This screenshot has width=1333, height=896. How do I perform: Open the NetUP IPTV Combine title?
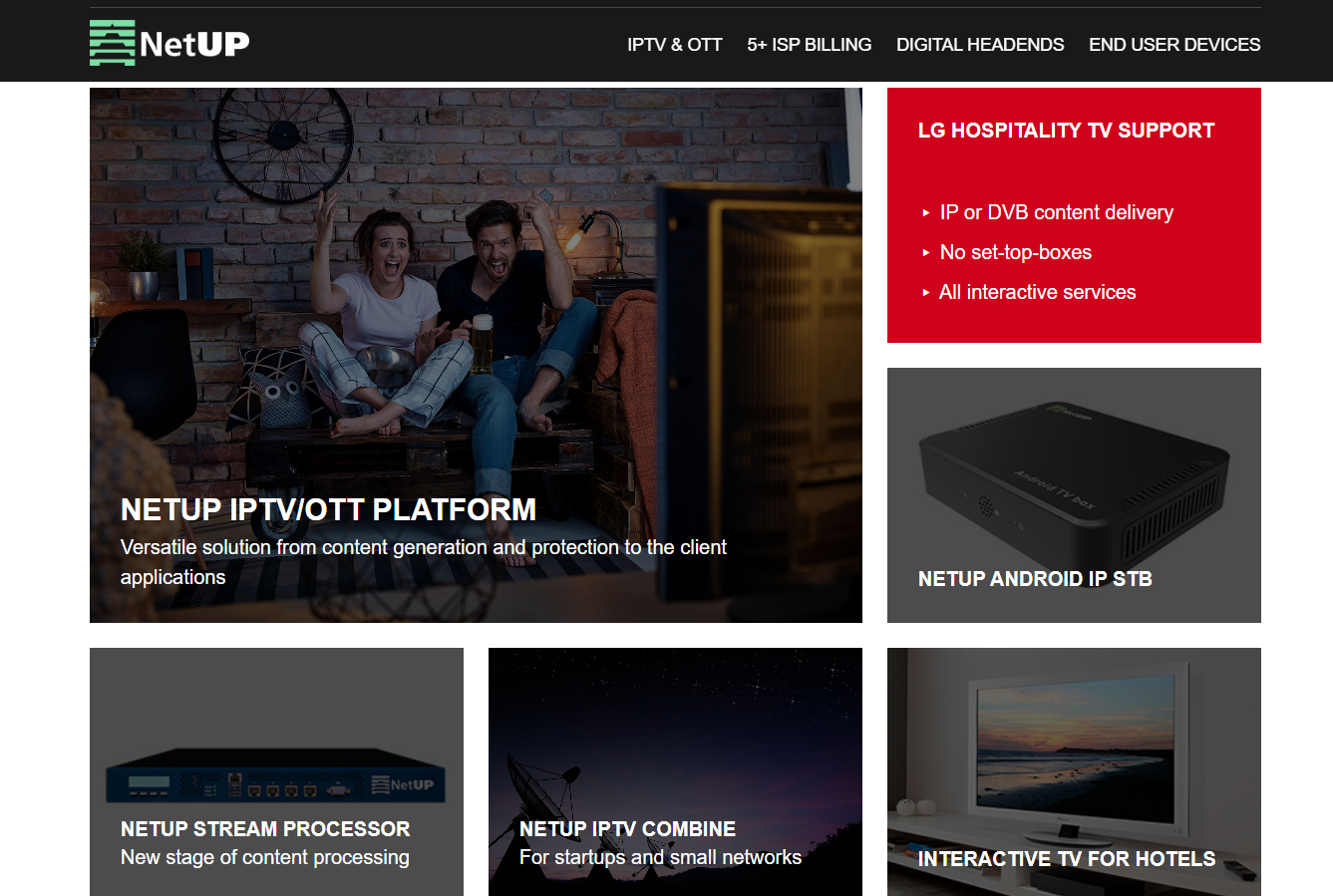[627, 829]
